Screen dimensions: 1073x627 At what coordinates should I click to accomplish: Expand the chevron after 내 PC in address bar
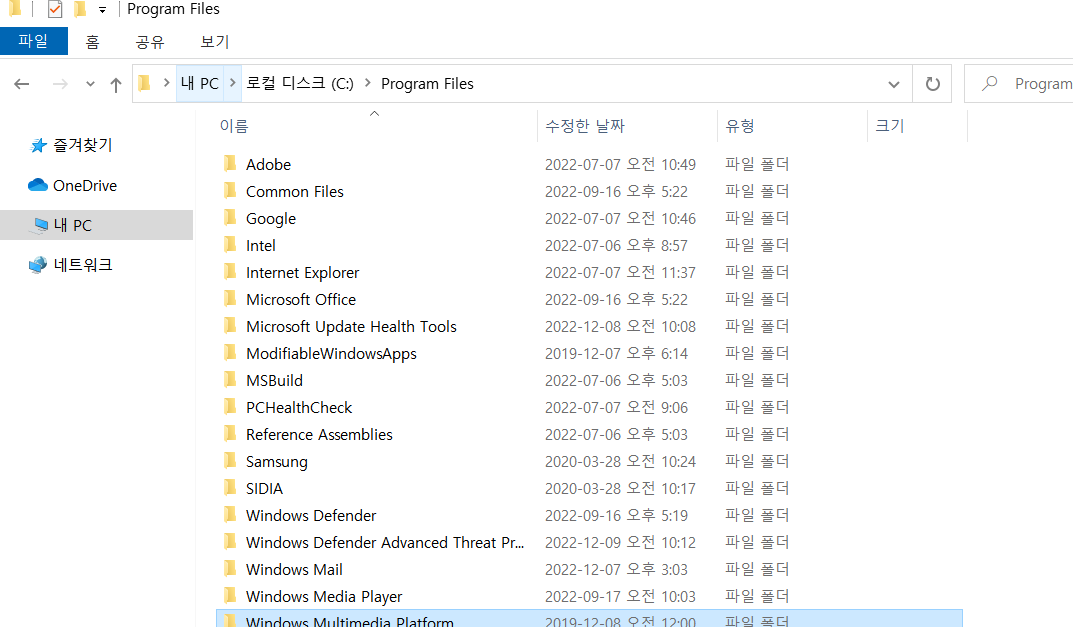click(233, 83)
